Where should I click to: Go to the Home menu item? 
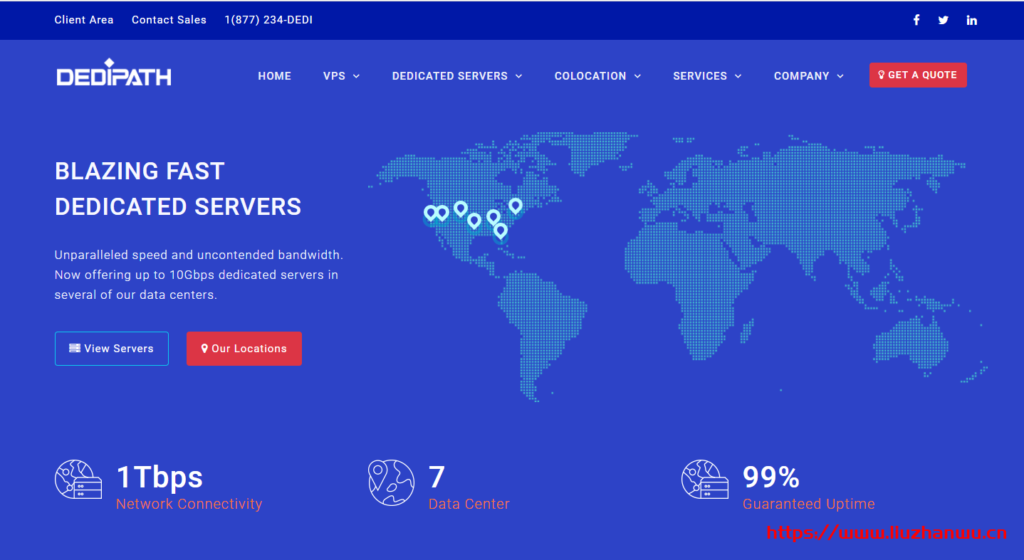coord(274,76)
